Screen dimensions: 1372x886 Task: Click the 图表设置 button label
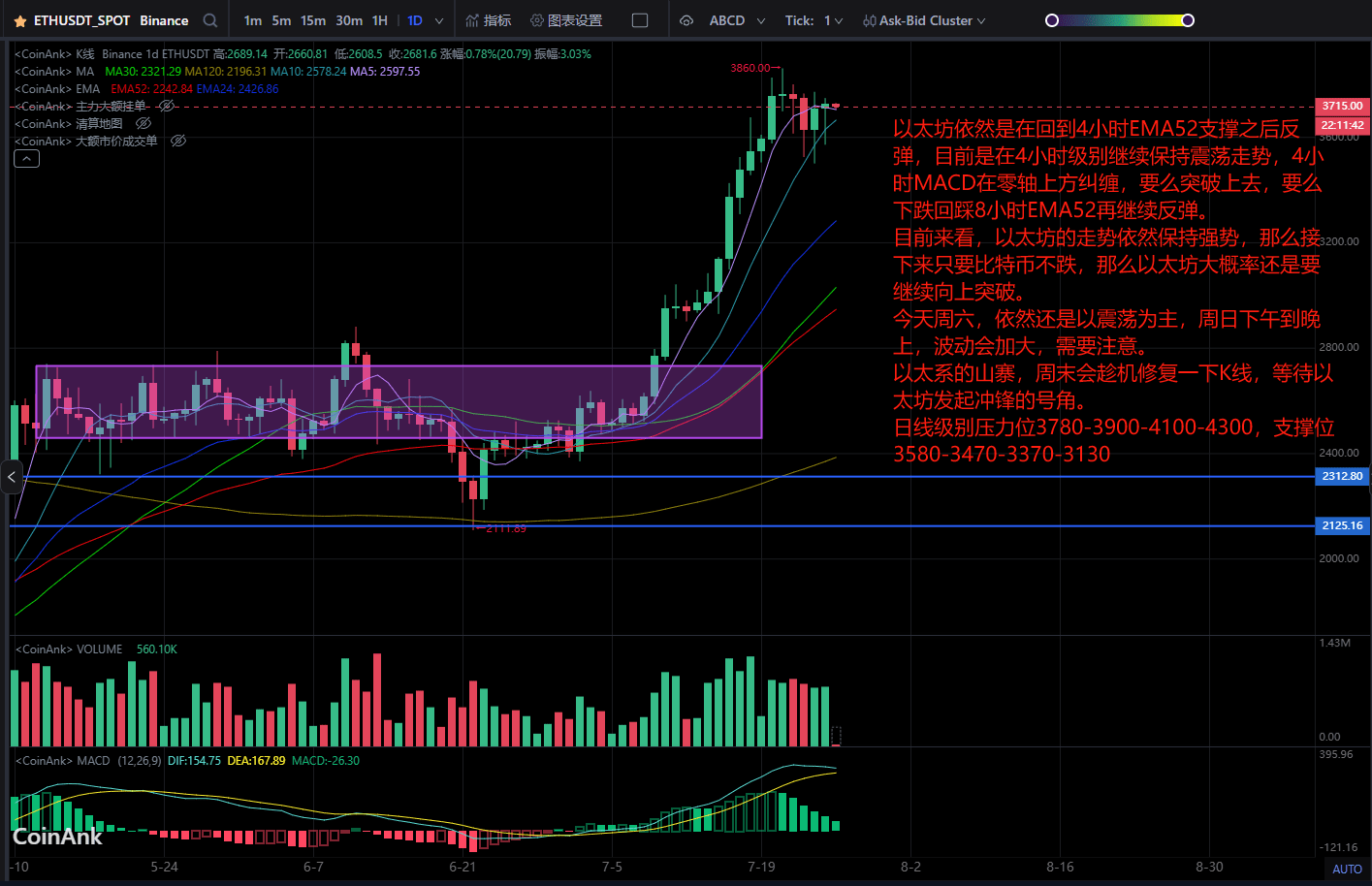[x=575, y=20]
